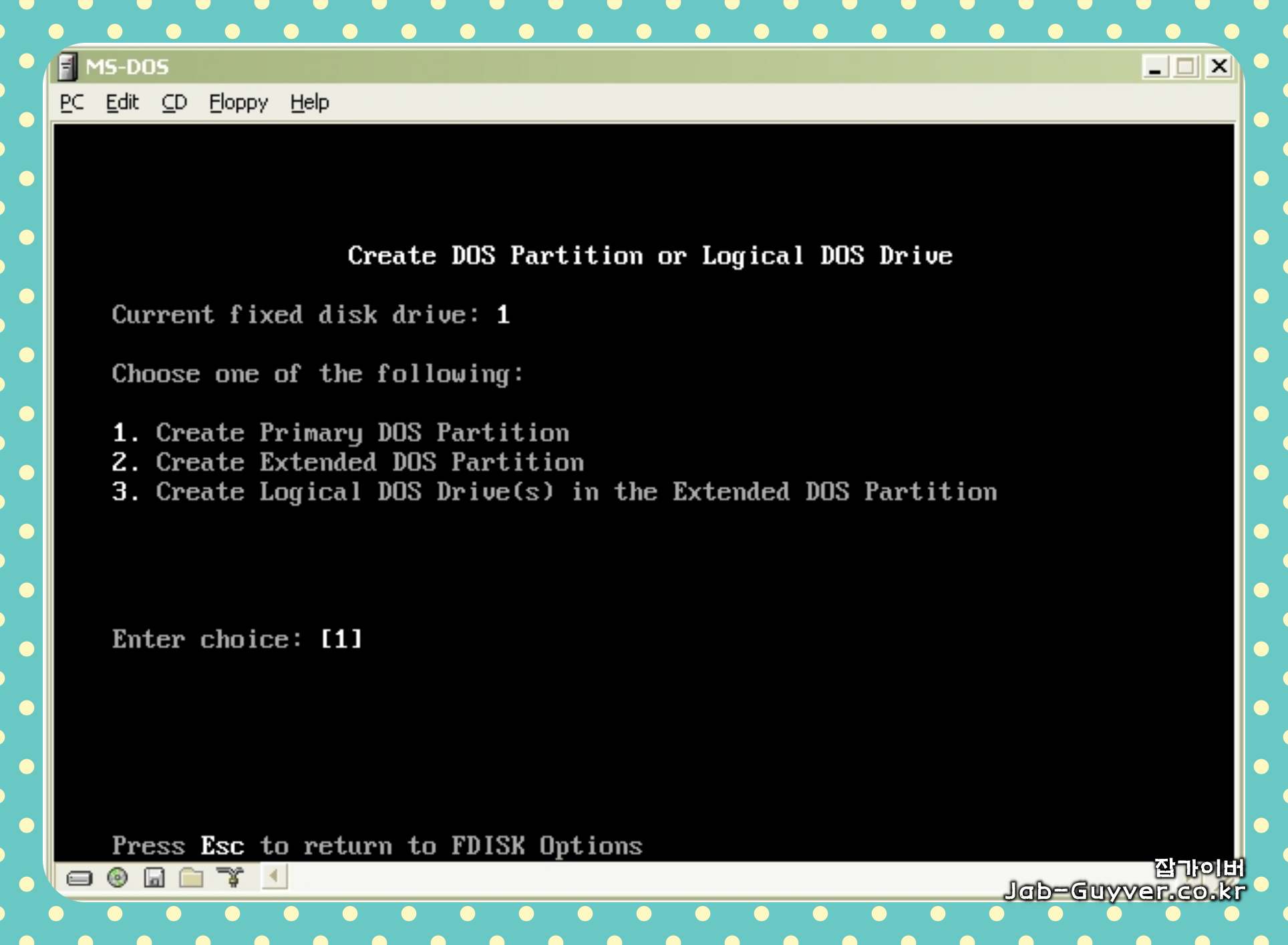
Task: Maximize the MS-DOS window
Action: click(1186, 67)
